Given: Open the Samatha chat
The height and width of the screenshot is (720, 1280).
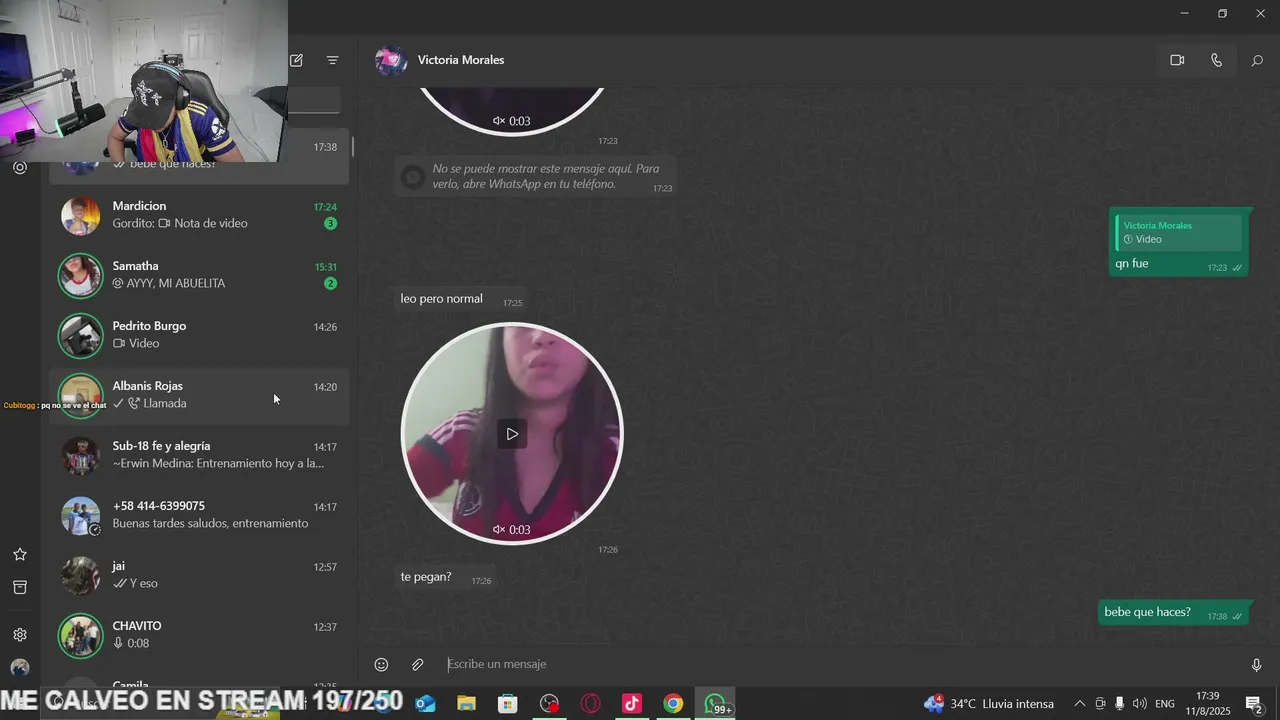Looking at the screenshot, I should (x=199, y=274).
